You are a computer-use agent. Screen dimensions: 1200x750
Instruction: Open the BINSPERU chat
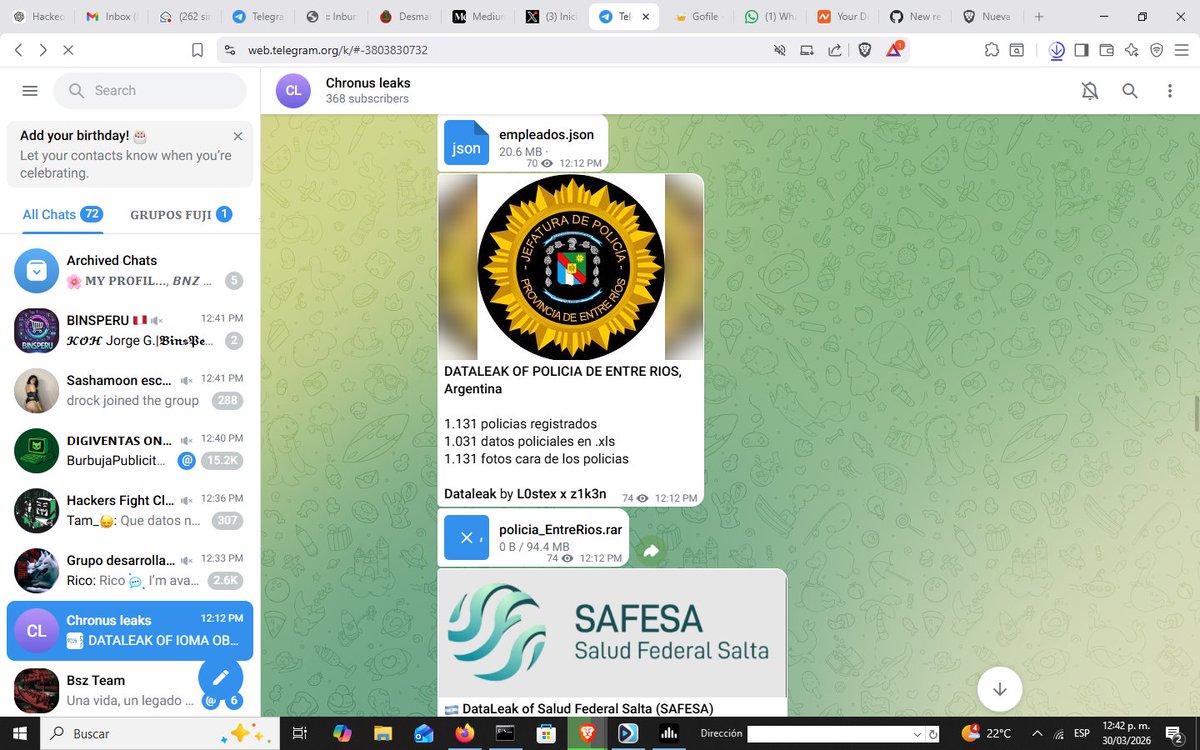[130, 330]
